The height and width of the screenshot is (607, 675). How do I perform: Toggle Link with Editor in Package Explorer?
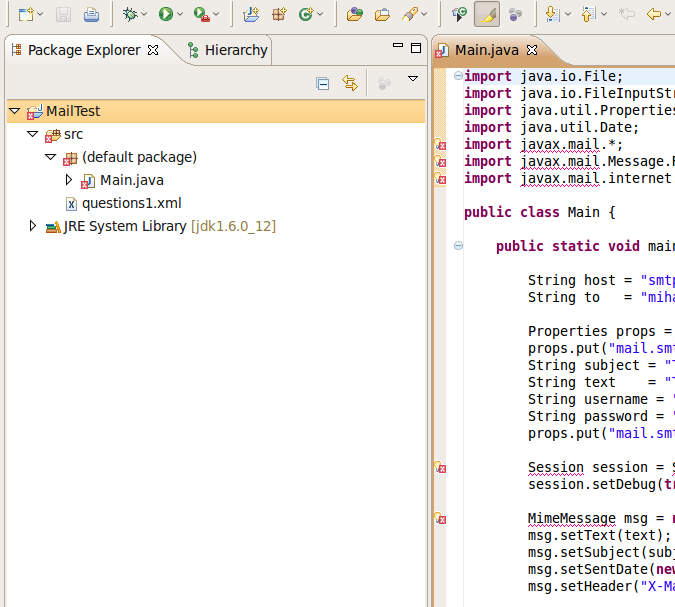pyautogui.click(x=350, y=83)
